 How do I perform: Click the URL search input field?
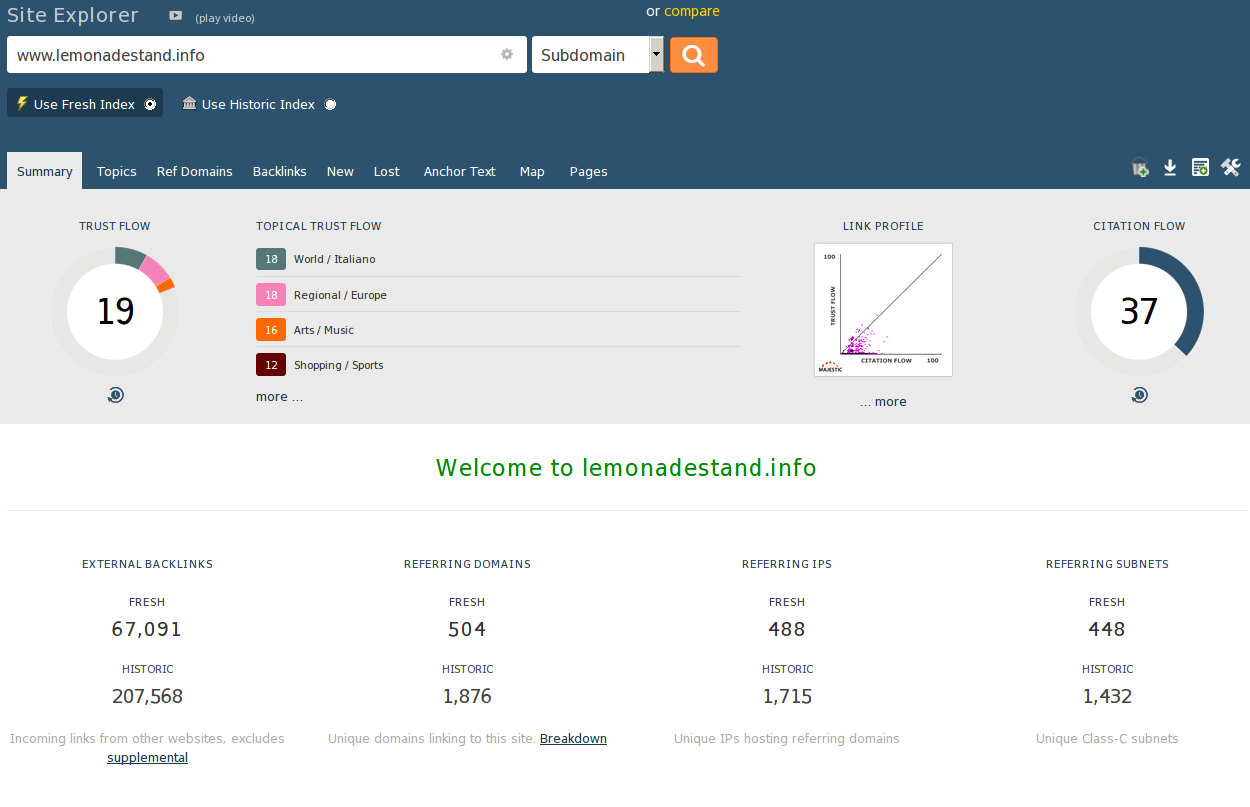click(267, 55)
